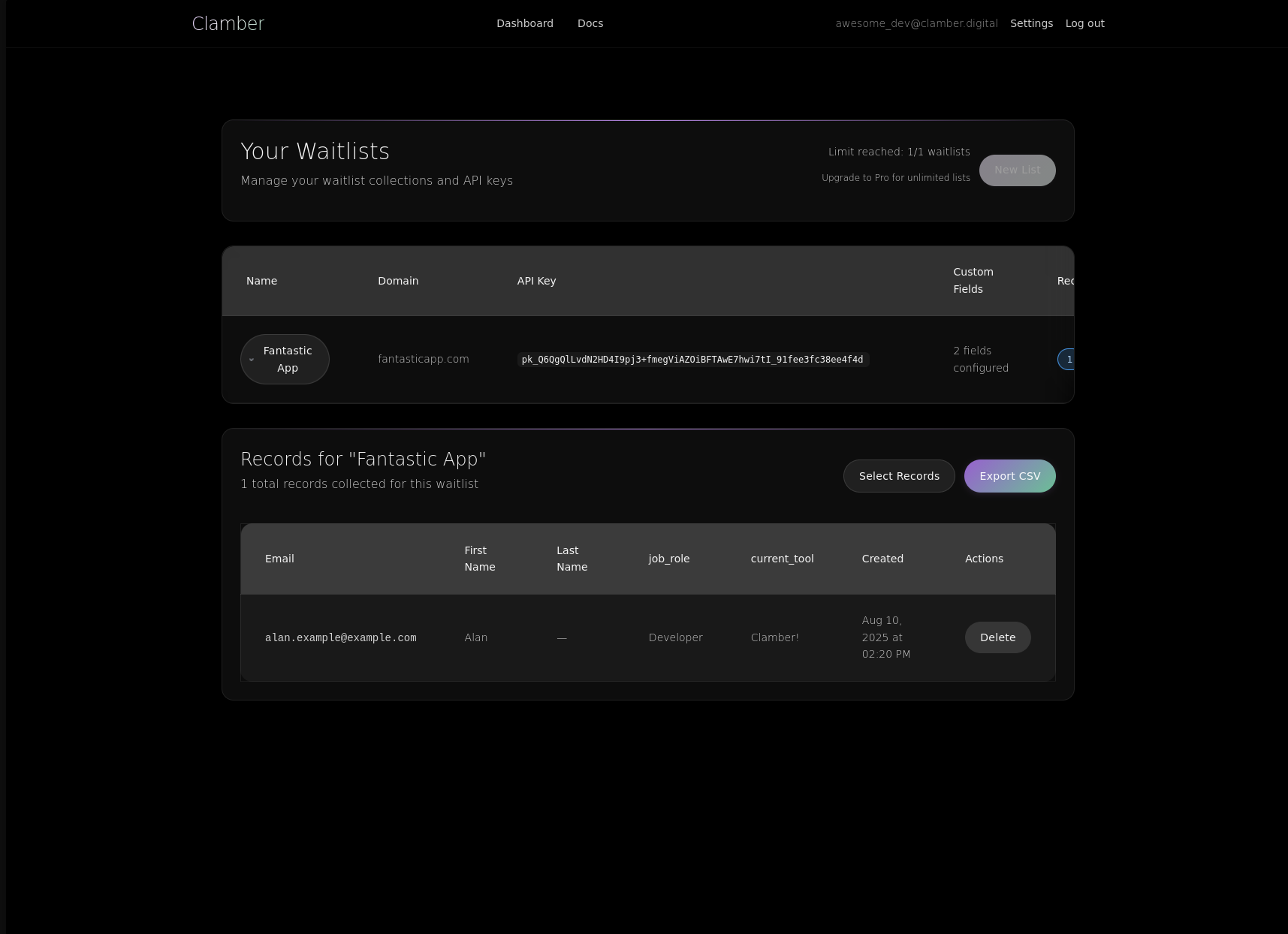Click the 2 fields configured cell

[x=980, y=360]
